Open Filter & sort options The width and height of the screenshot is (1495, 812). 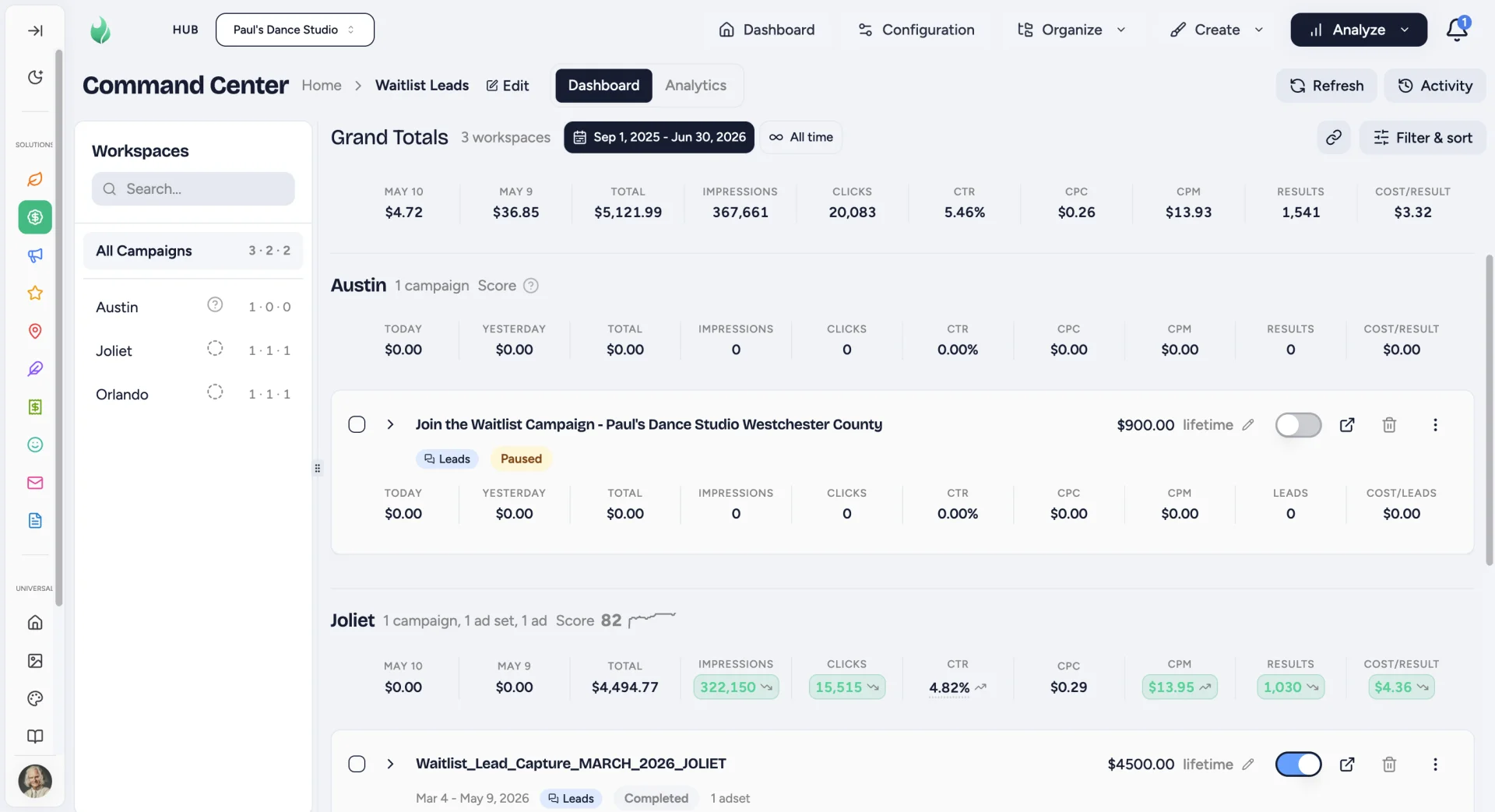pyautogui.click(x=1422, y=138)
